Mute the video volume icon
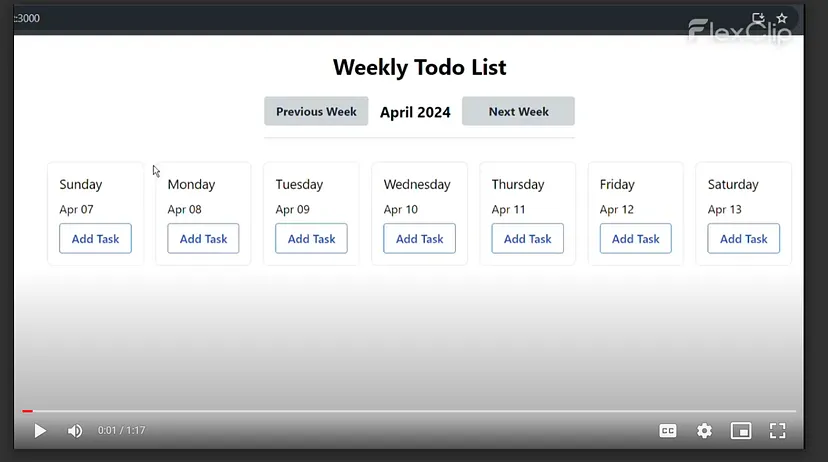 [75, 431]
